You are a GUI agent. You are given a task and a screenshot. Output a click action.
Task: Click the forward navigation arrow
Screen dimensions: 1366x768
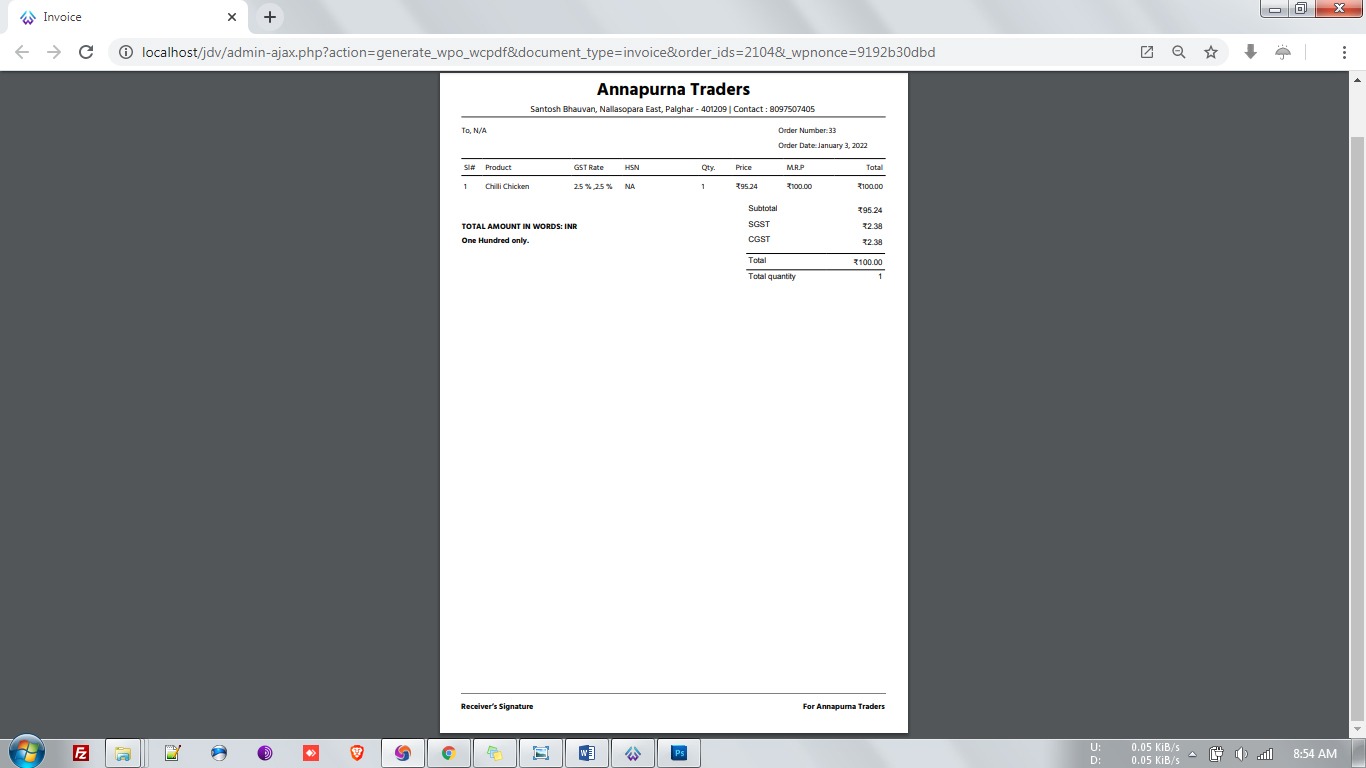coord(54,52)
